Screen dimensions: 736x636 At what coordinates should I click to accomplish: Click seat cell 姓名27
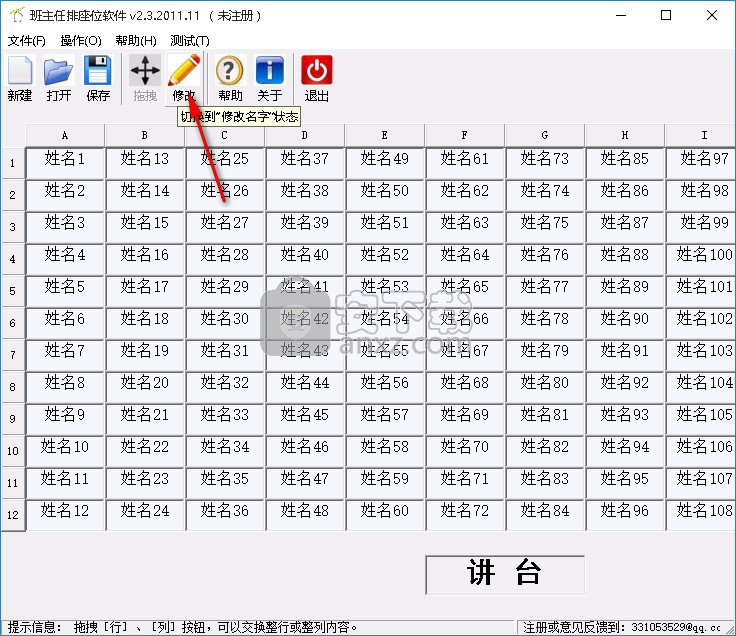[224, 227]
